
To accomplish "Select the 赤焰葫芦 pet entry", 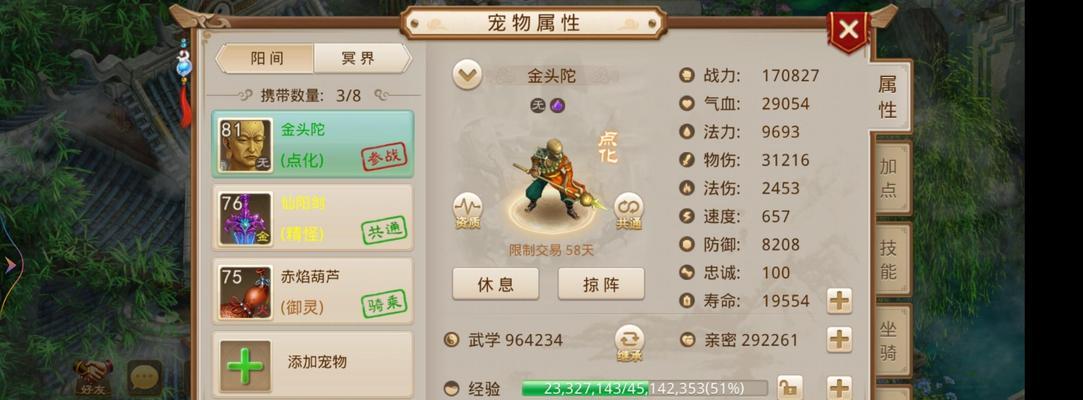I will [x=313, y=292].
